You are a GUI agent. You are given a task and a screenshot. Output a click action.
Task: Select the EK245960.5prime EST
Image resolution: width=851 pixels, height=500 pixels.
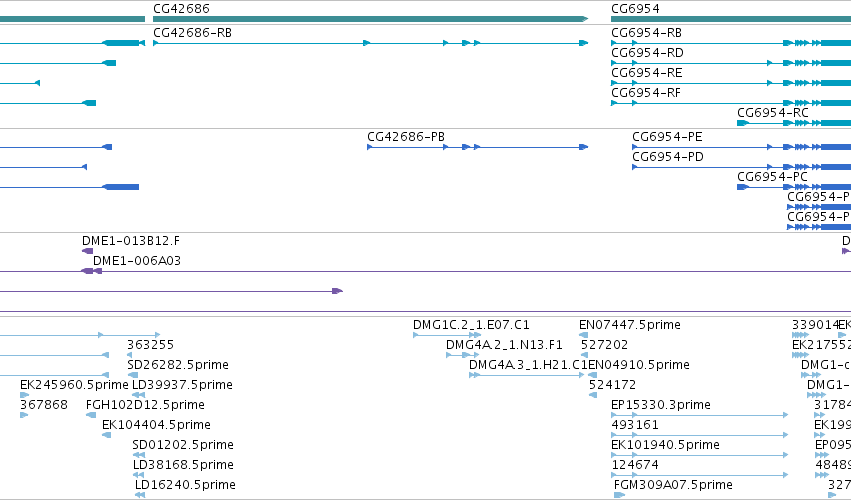[x=24, y=395]
